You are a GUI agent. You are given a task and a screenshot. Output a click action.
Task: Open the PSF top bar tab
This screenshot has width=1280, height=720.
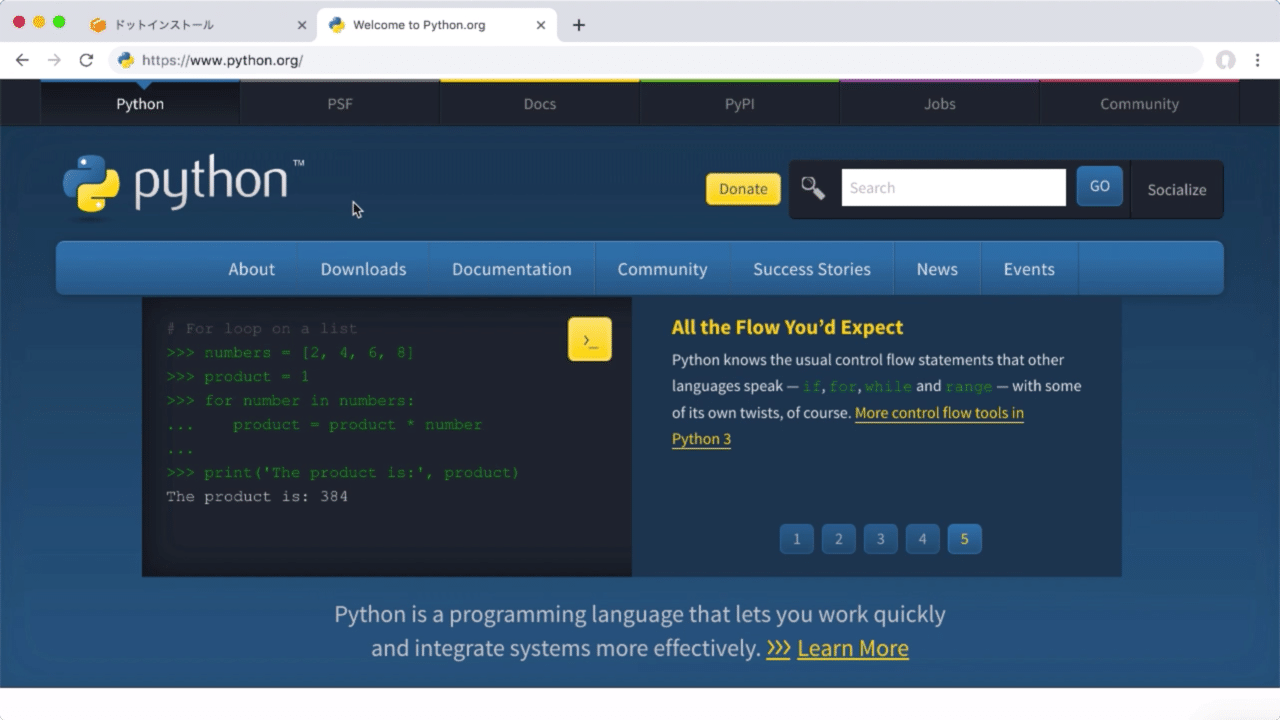coord(340,104)
